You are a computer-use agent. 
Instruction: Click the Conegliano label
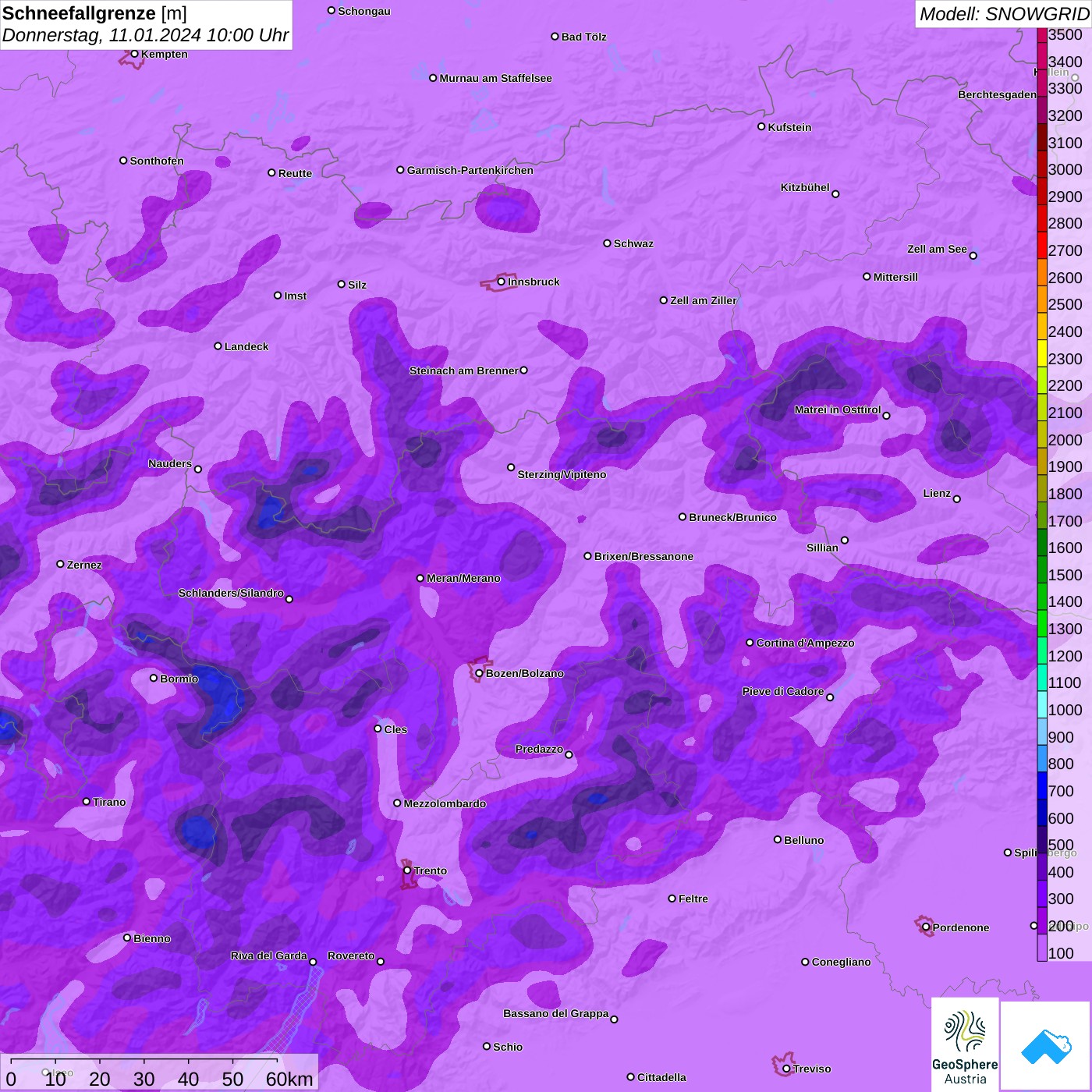(841, 962)
